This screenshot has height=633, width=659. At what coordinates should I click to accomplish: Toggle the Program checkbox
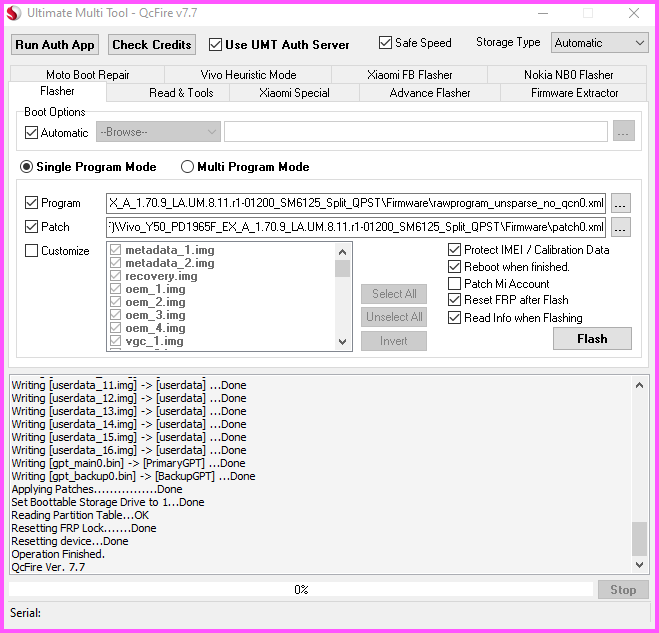32,203
